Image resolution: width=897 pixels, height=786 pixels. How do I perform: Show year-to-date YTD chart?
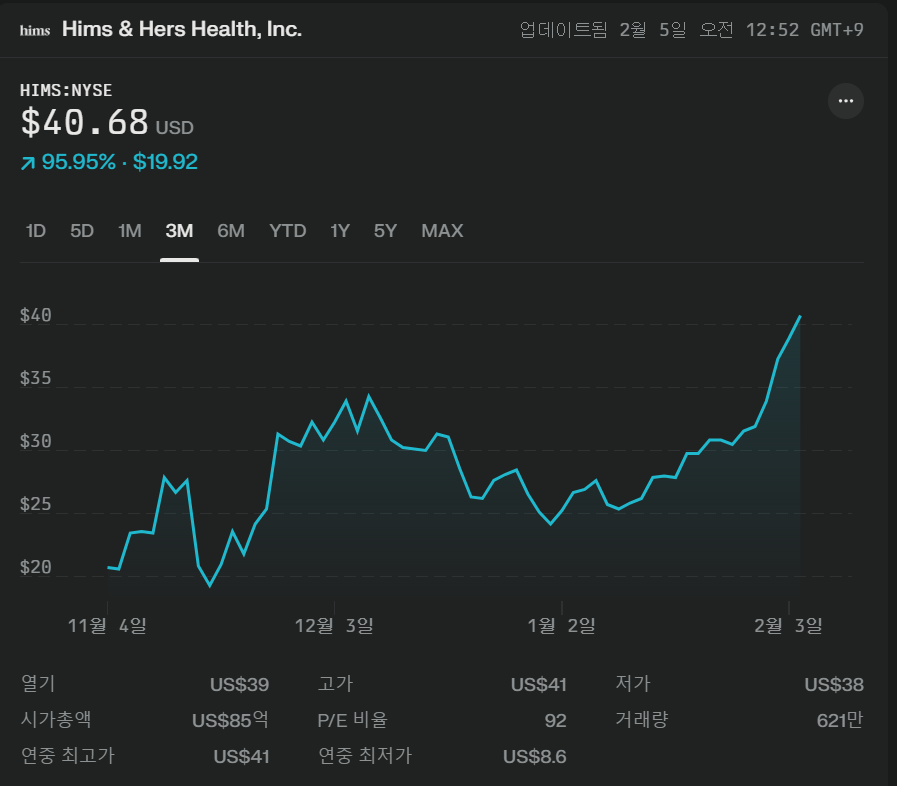tap(288, 231)
